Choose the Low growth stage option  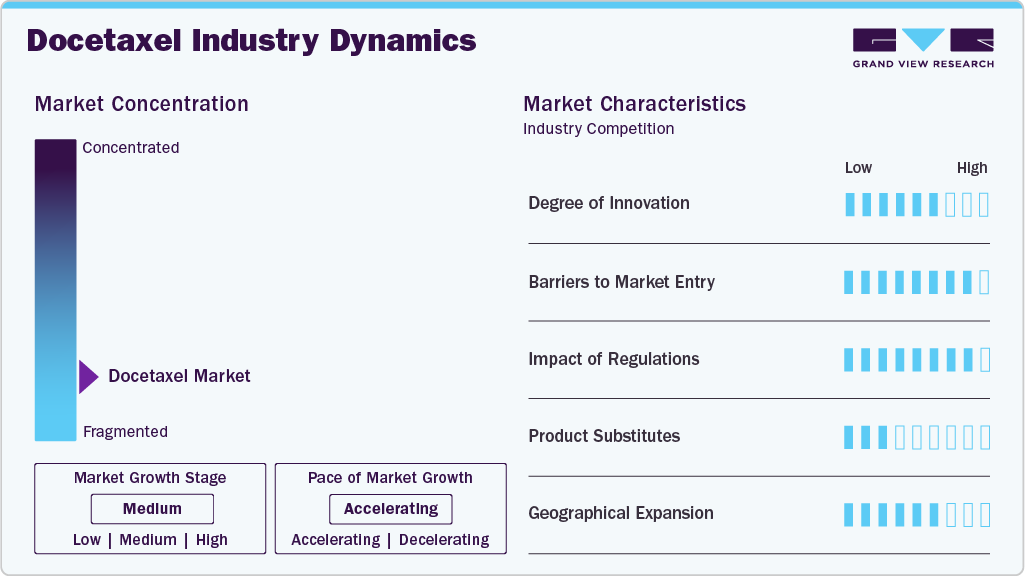point(87,540)
